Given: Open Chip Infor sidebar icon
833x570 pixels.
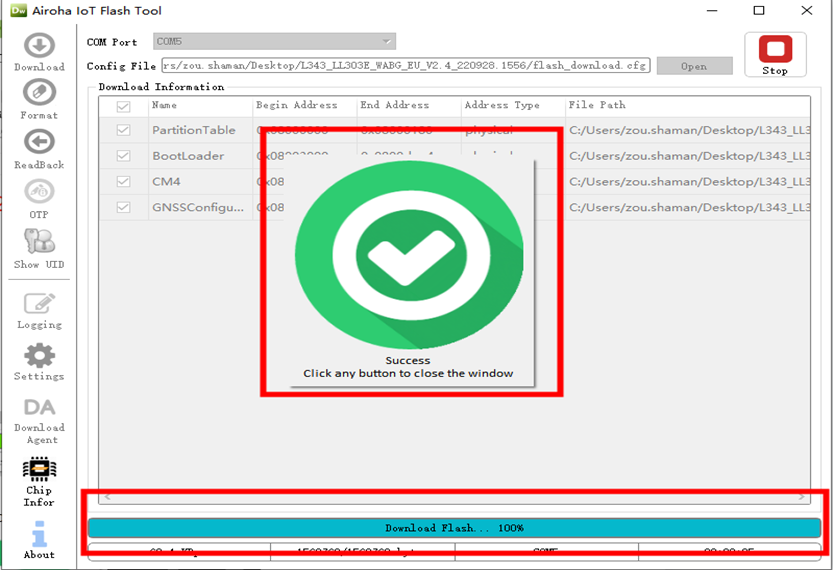Looking at the screenshot, I should pos(39,469).
